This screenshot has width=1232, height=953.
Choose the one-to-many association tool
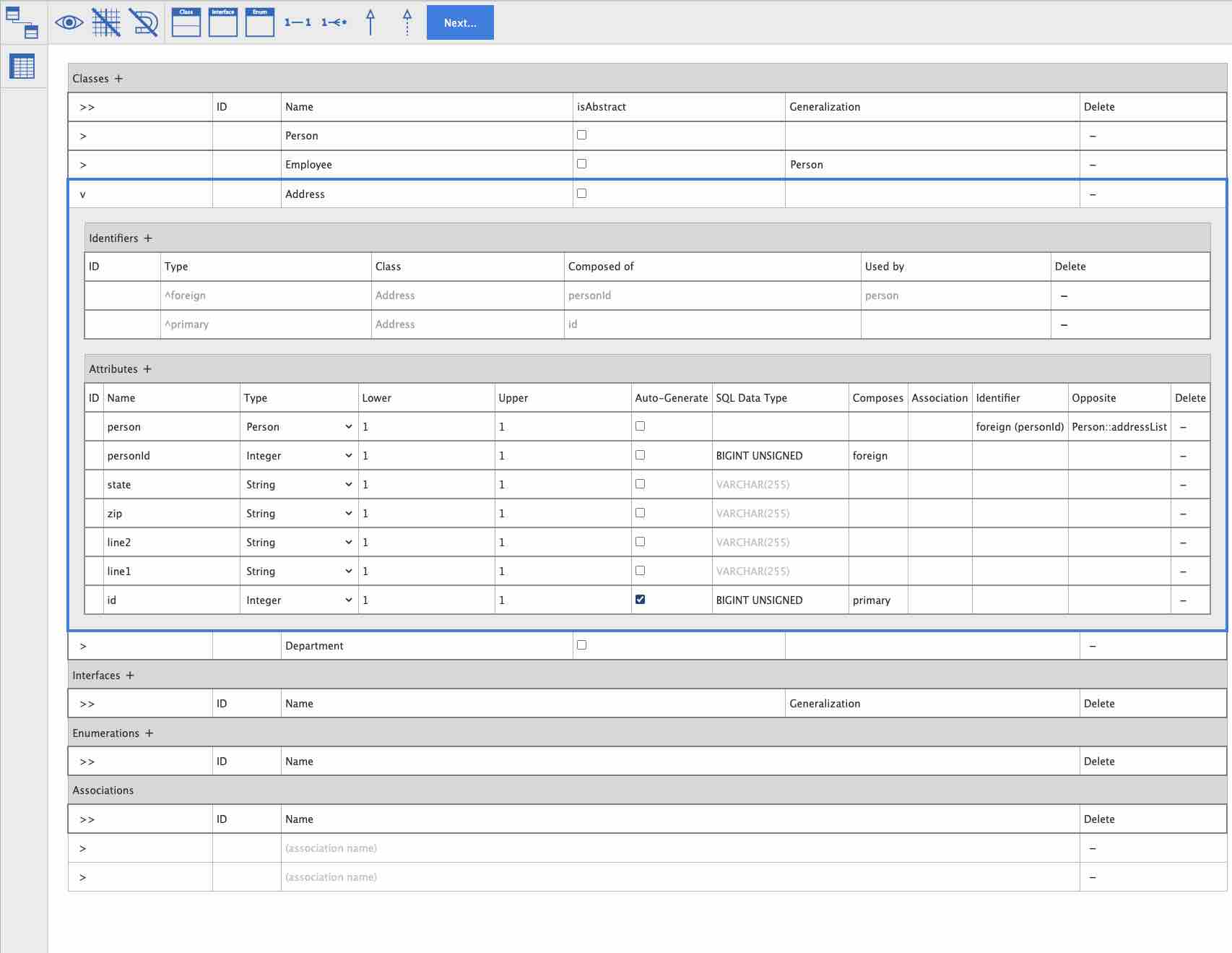point(334,22)
